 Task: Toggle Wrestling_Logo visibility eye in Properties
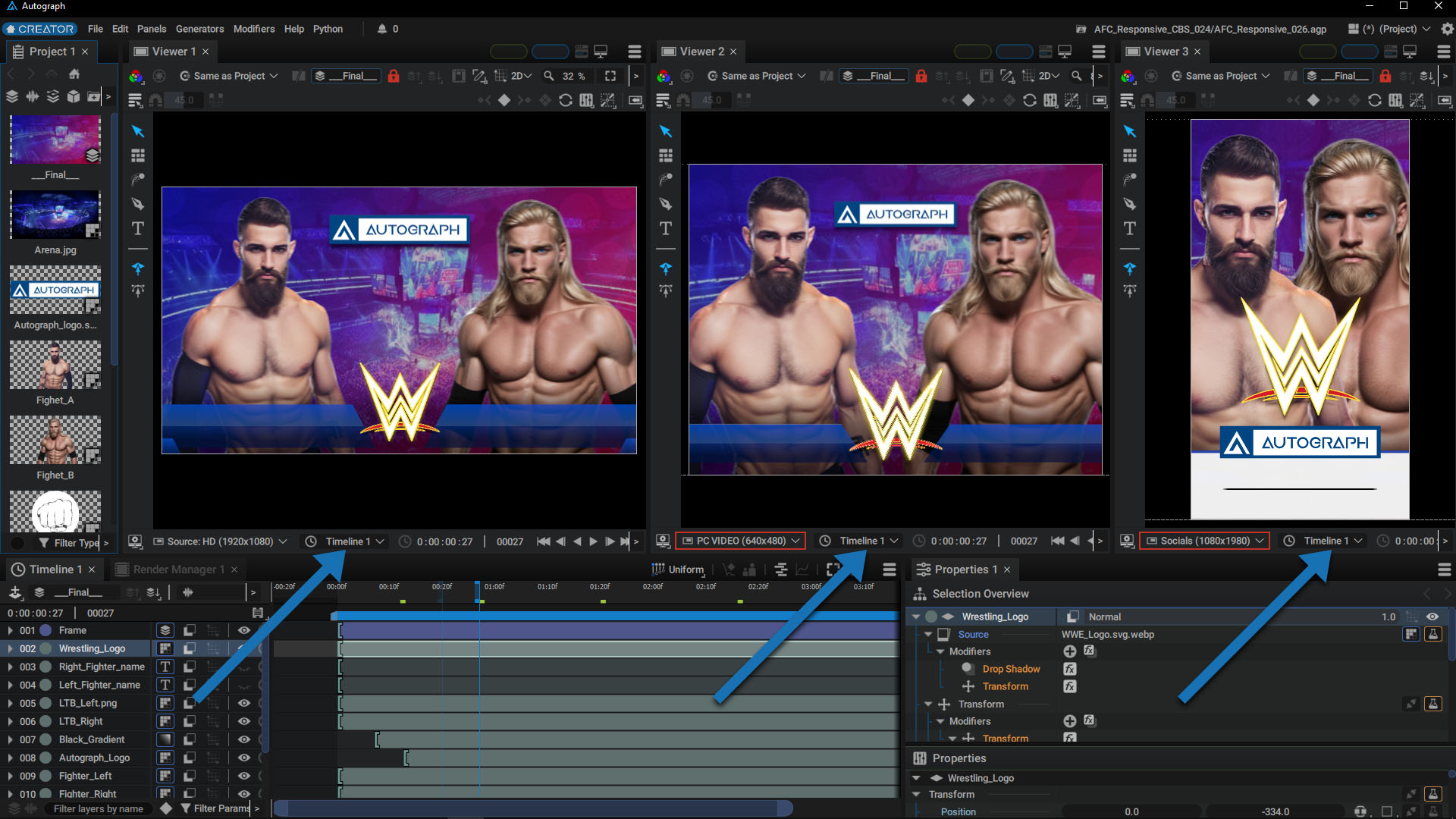1432,617
